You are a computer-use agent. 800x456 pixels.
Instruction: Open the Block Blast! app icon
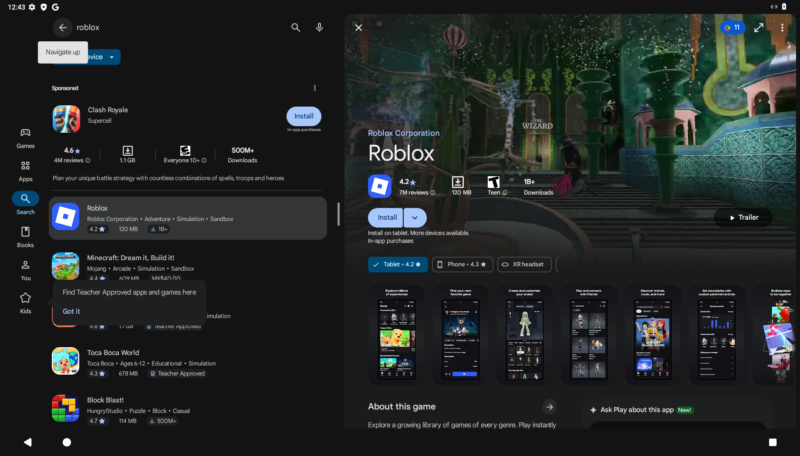click(66, 409)
